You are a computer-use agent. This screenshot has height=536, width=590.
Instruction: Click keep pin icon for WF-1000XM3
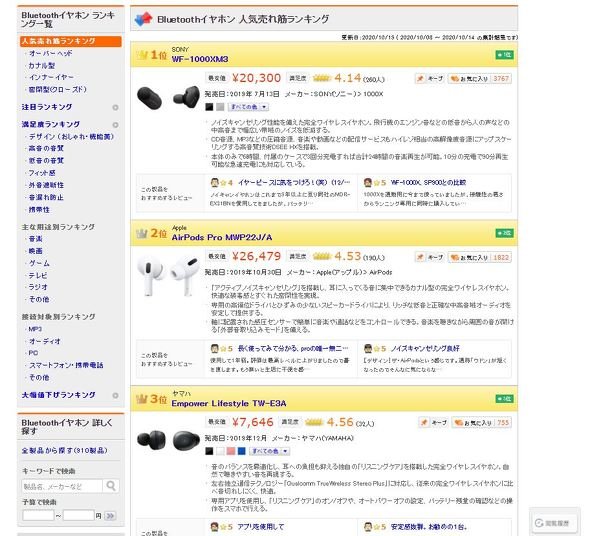(420, 78)
